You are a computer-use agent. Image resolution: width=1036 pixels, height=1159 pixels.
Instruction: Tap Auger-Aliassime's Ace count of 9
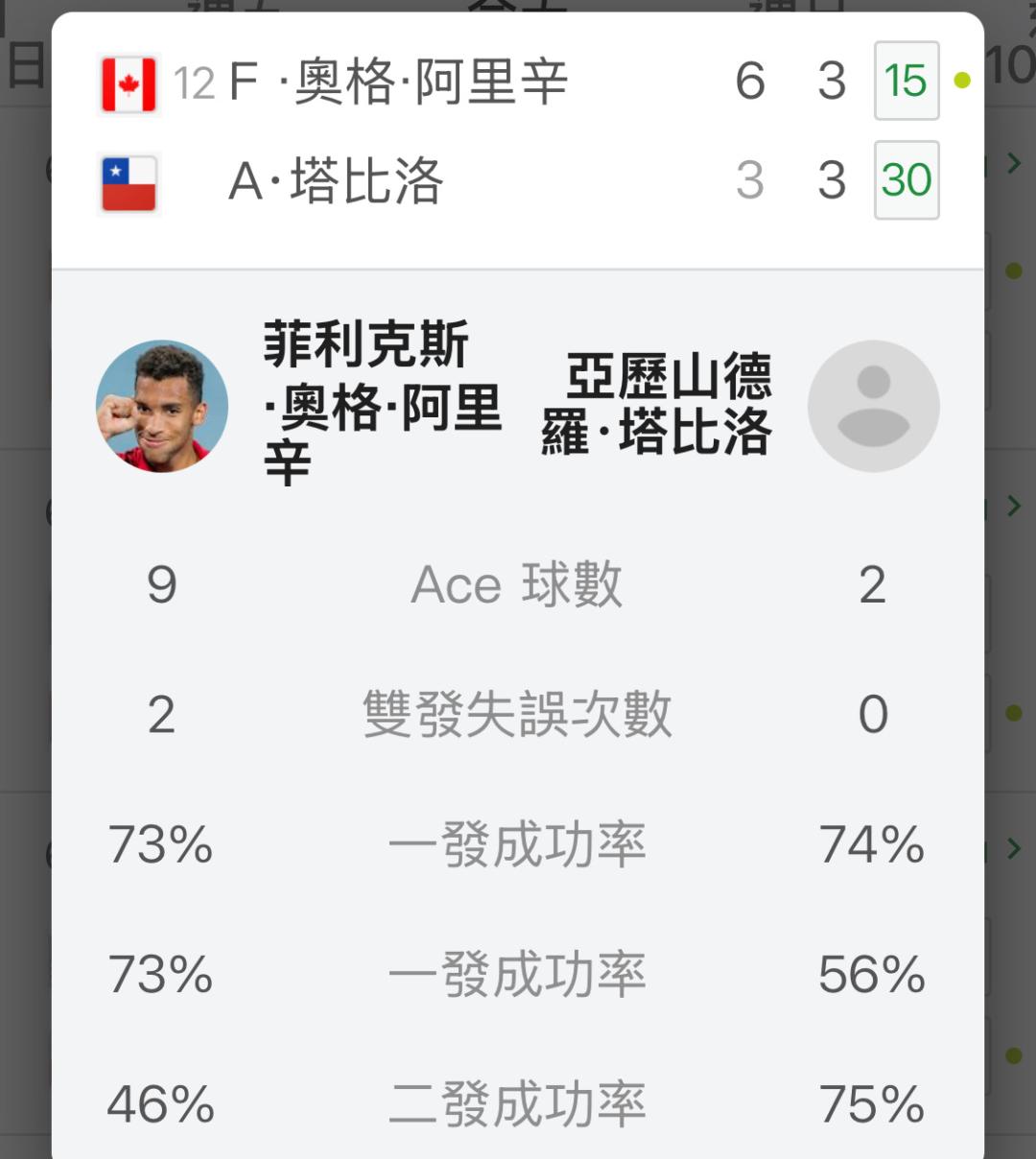(x=161, y=584)
